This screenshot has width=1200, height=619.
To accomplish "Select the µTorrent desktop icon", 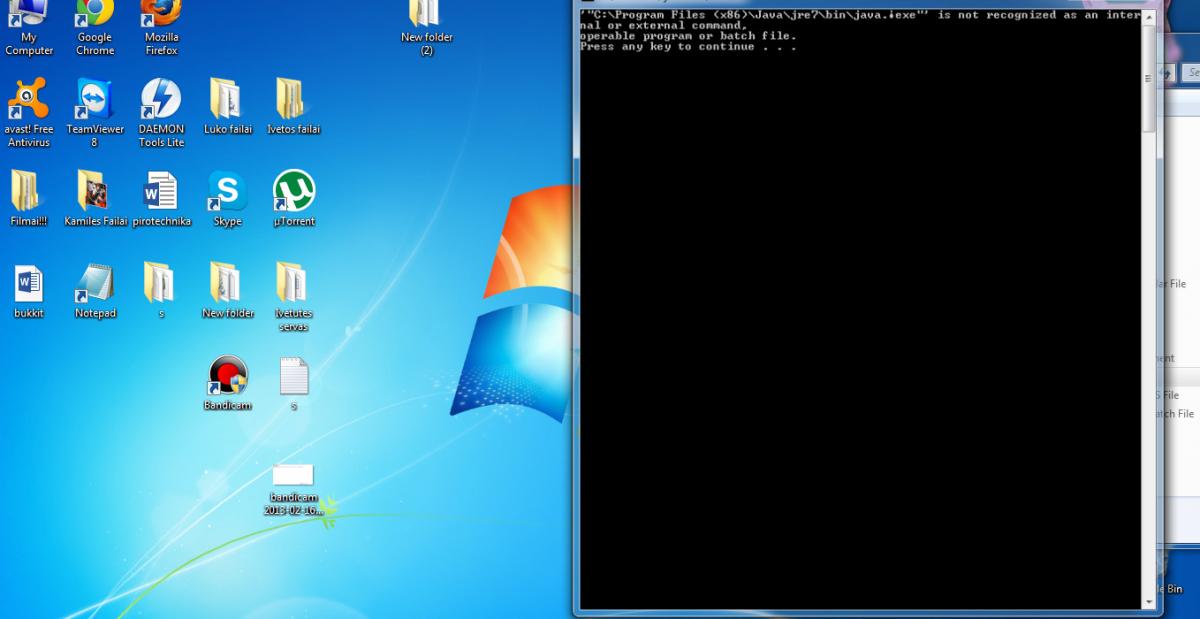I will pos(294,192).
